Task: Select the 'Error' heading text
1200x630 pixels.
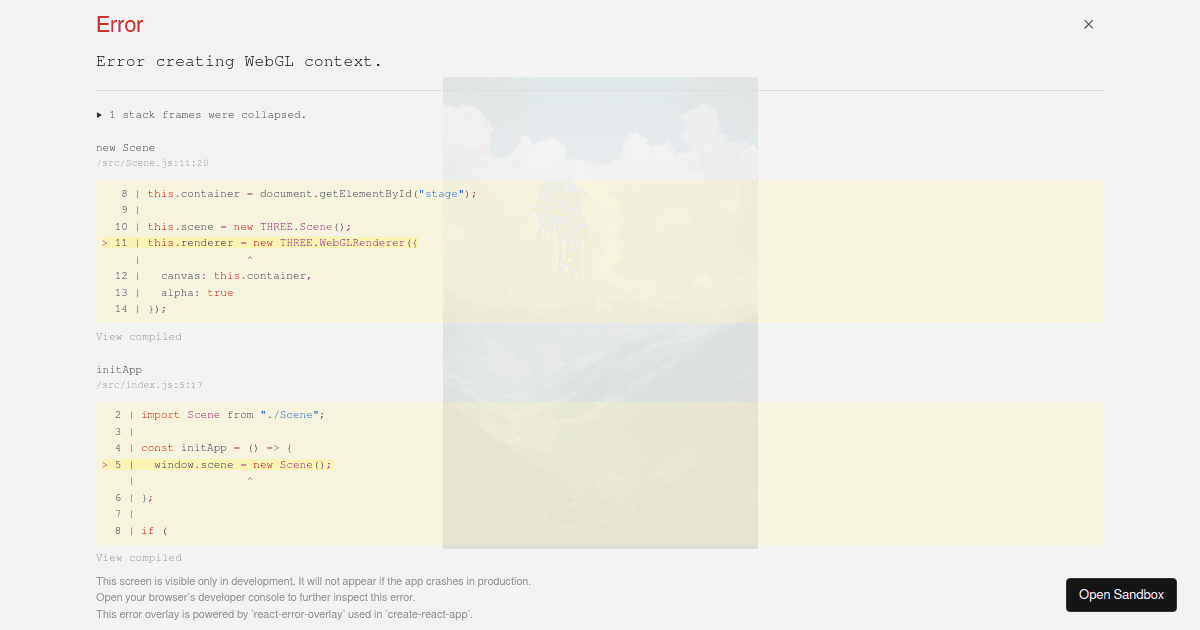Action: point(119,24)
